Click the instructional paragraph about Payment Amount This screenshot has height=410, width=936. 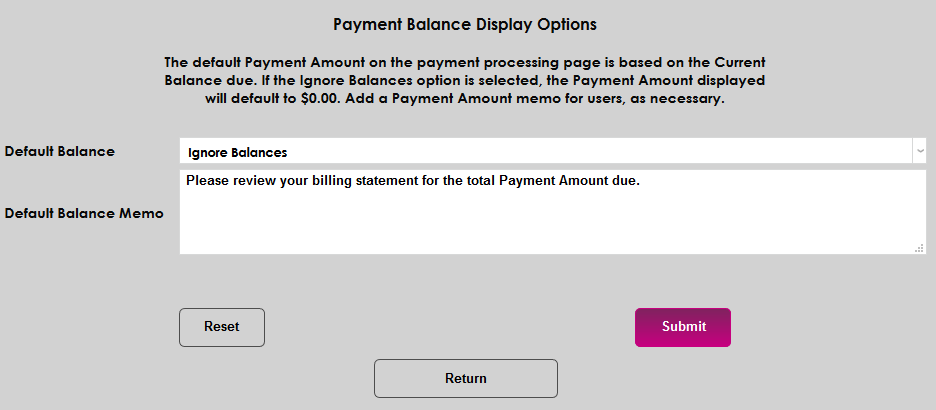[x=465, y=81]
